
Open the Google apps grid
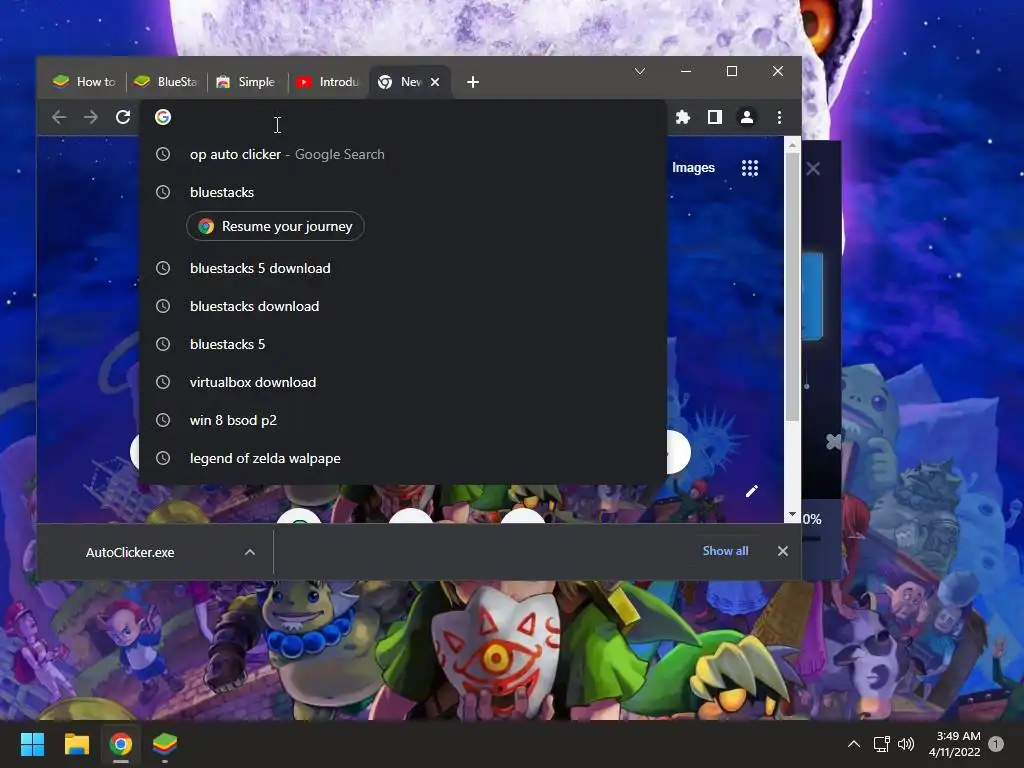pyautogui.click(x=750, y=168)
